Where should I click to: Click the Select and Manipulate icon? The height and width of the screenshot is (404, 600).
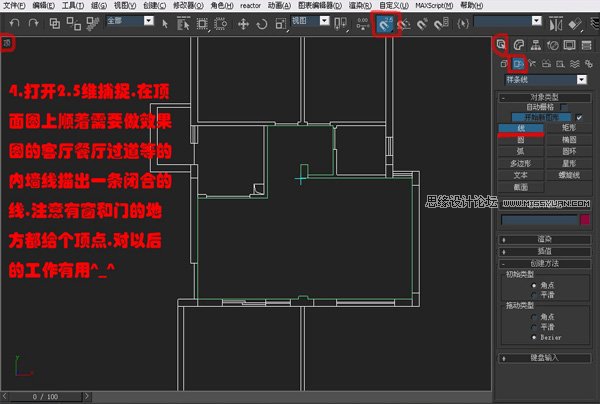click(x=362, y=24)
